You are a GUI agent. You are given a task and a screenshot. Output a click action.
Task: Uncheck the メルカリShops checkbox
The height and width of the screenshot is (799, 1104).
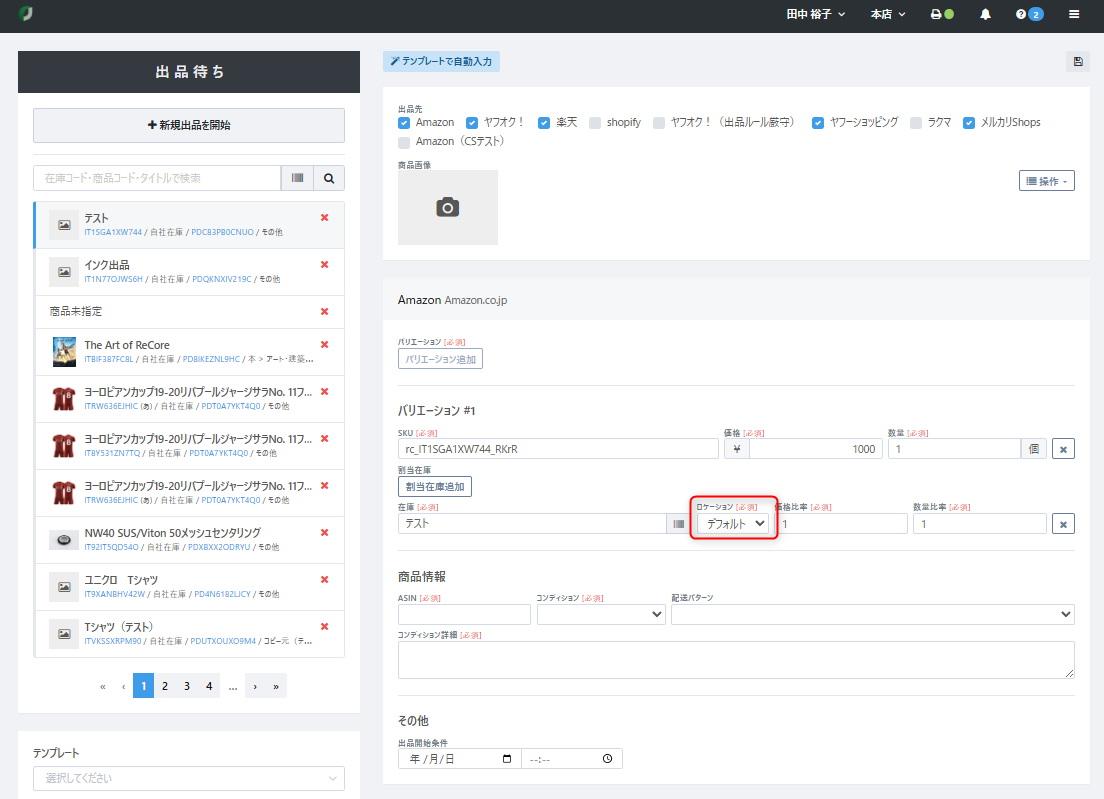[969, 122]
